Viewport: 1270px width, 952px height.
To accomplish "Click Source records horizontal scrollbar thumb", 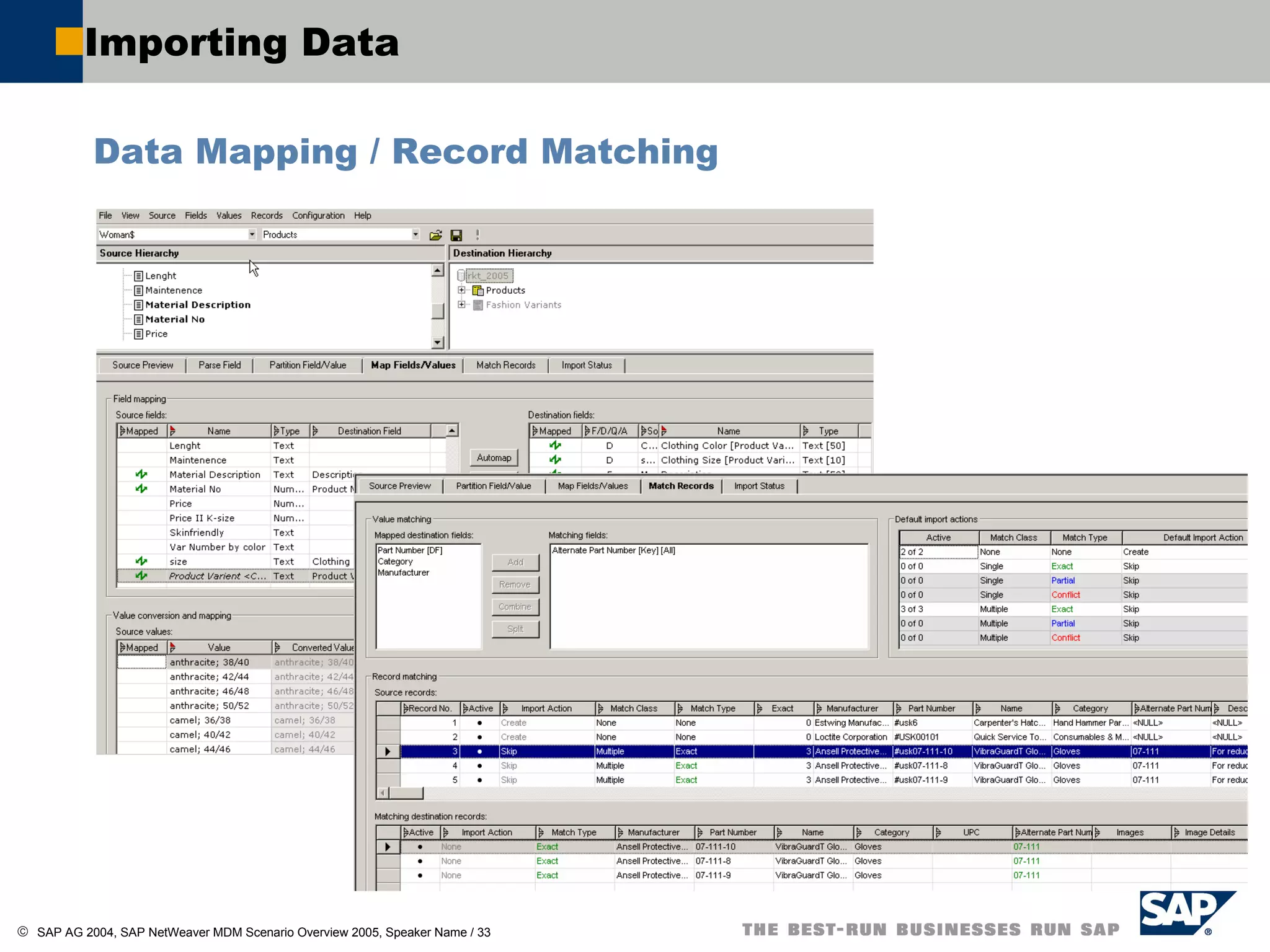I will tap(406, 793).
